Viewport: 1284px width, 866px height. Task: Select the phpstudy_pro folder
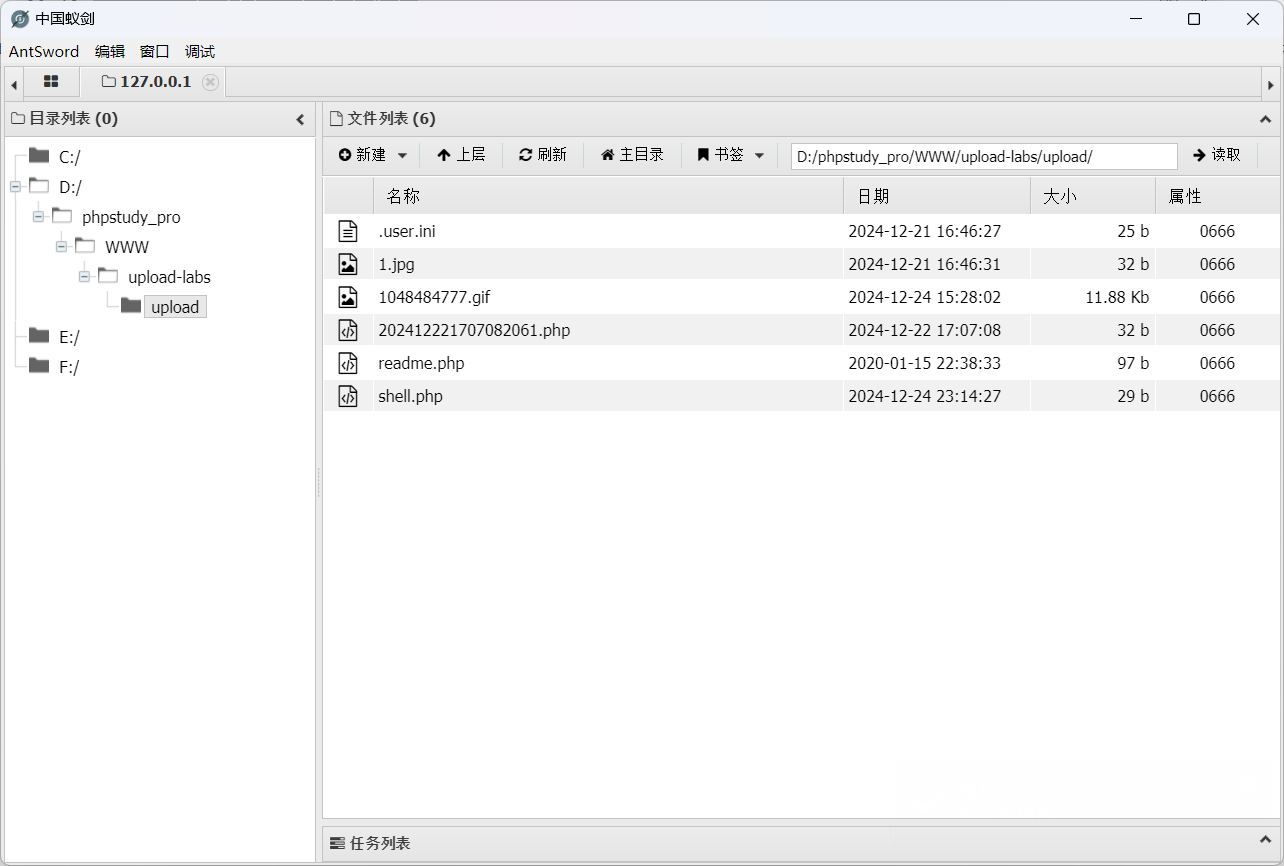click(131, 217)
